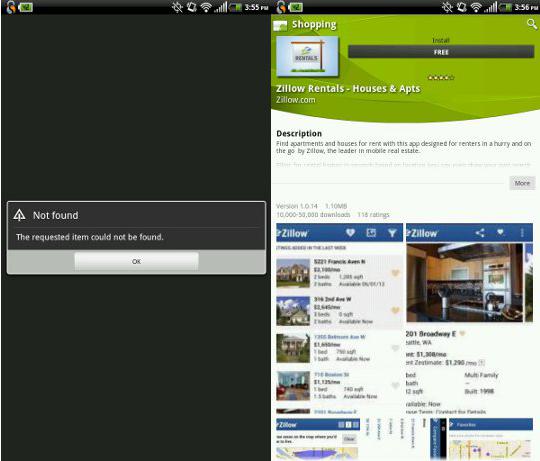Tap the map icon in first screenshot header
This screenshot has height=461, width=540.
click(371, 233)
